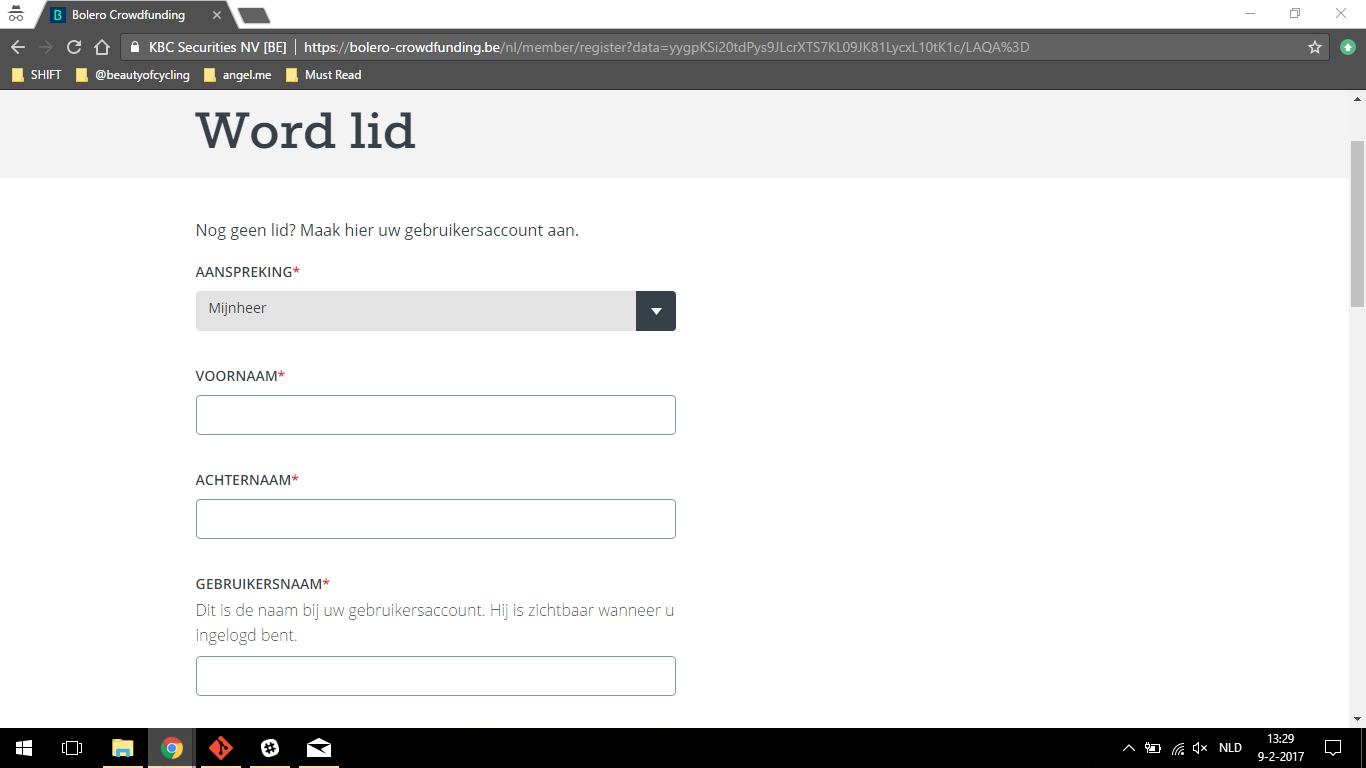The height and width of the screenshot is (768, 1366).
Task: Open the angel.me bookmark folder
Action: click(237, 75)
